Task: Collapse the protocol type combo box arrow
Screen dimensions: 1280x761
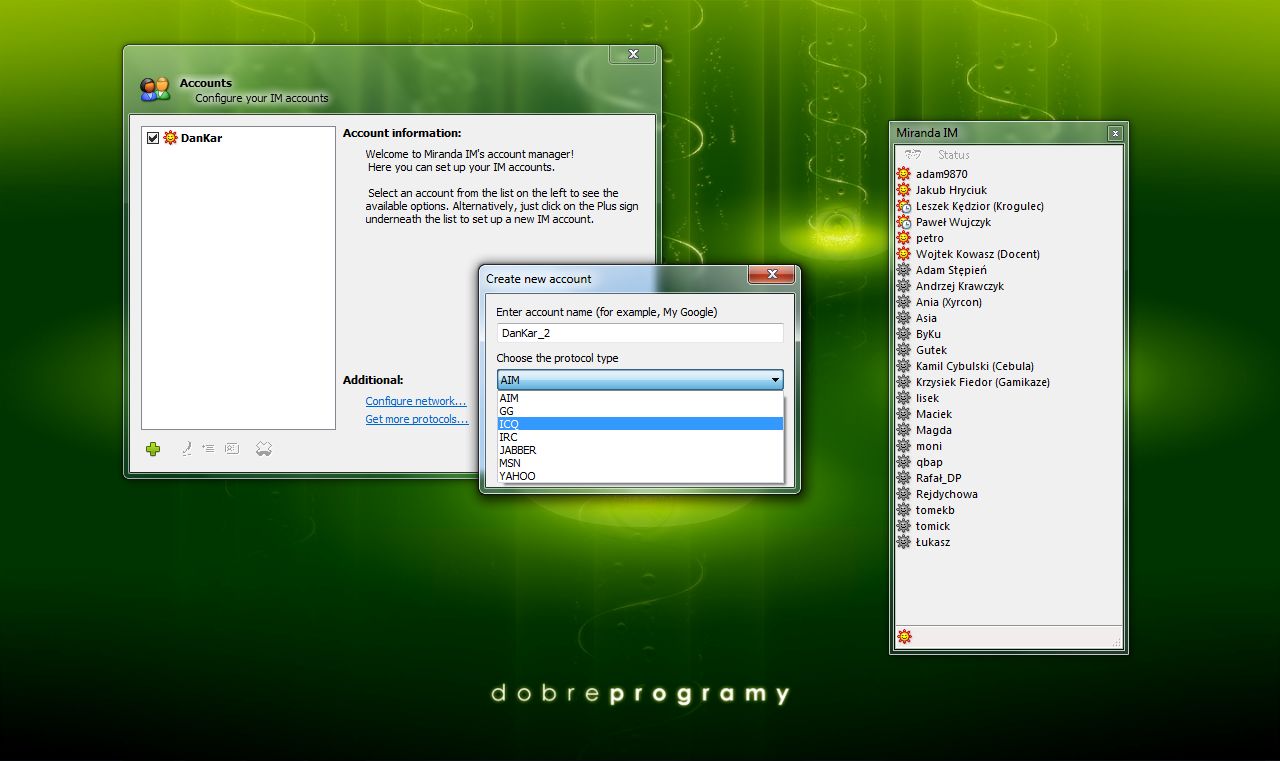Action: pos(775,380)
